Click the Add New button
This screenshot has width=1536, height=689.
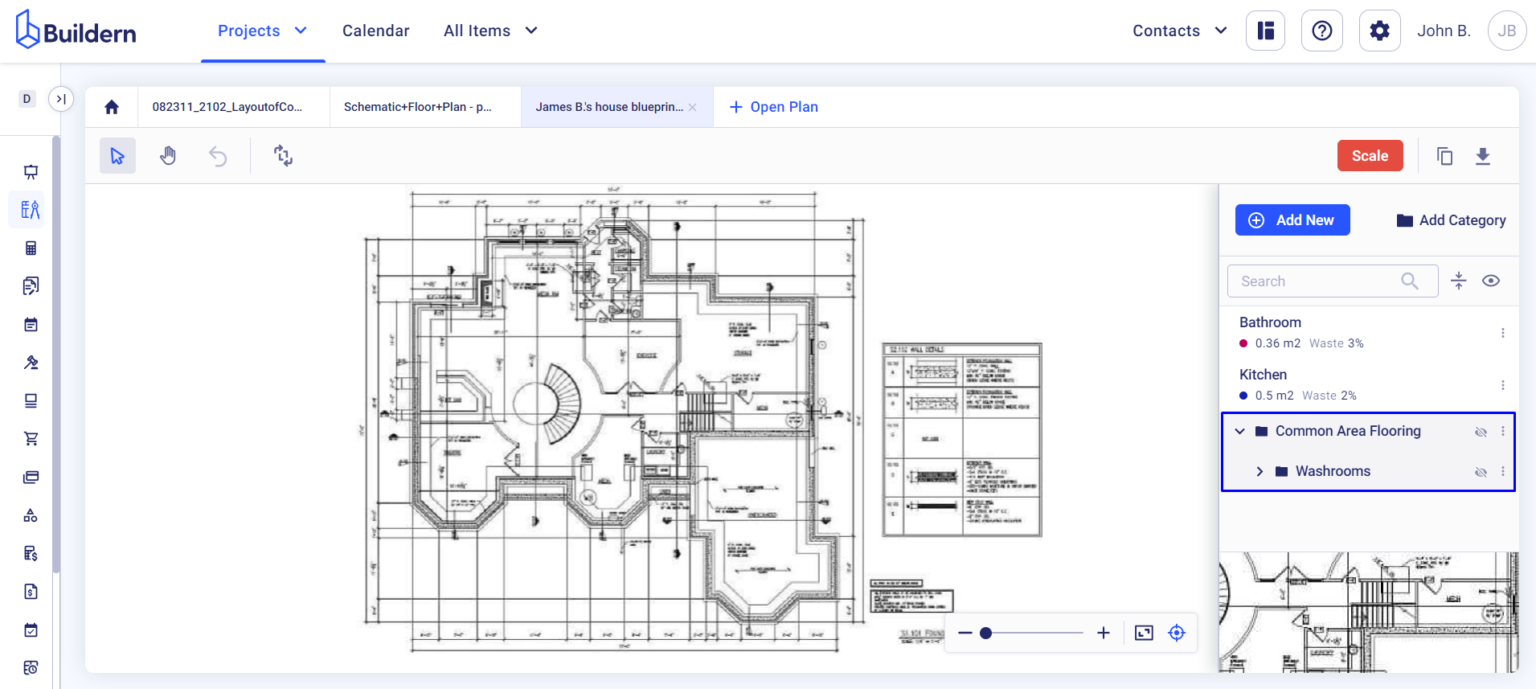(1292, 220)
